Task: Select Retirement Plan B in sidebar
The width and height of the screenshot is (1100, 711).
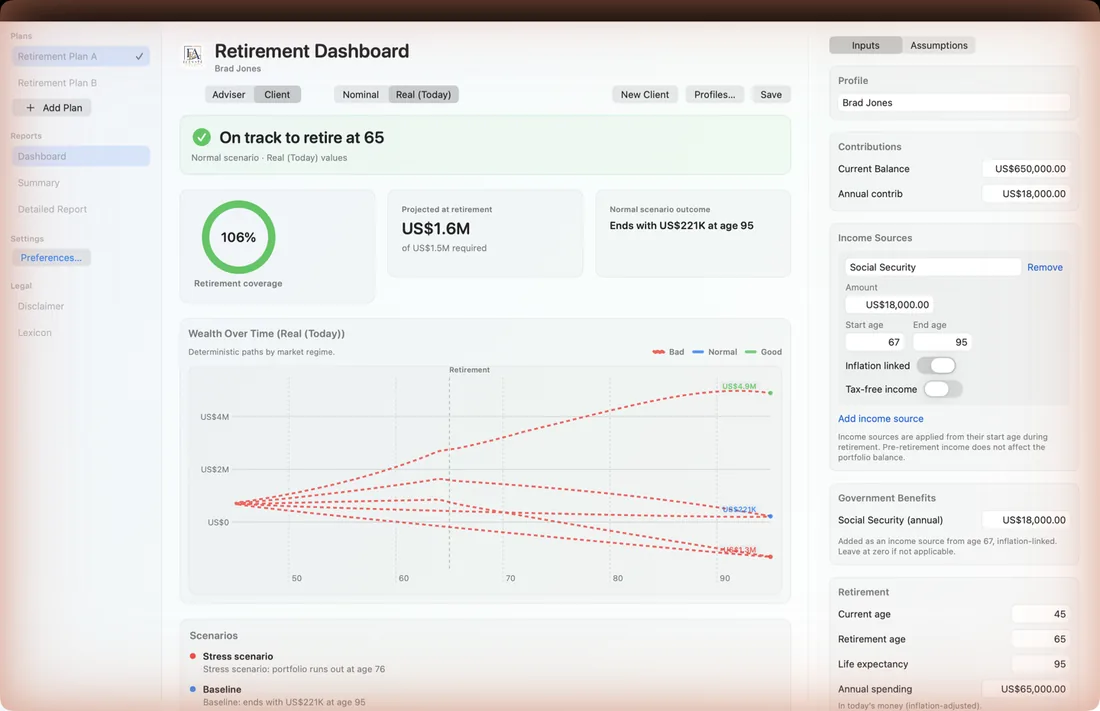Action: pos(81,83)
